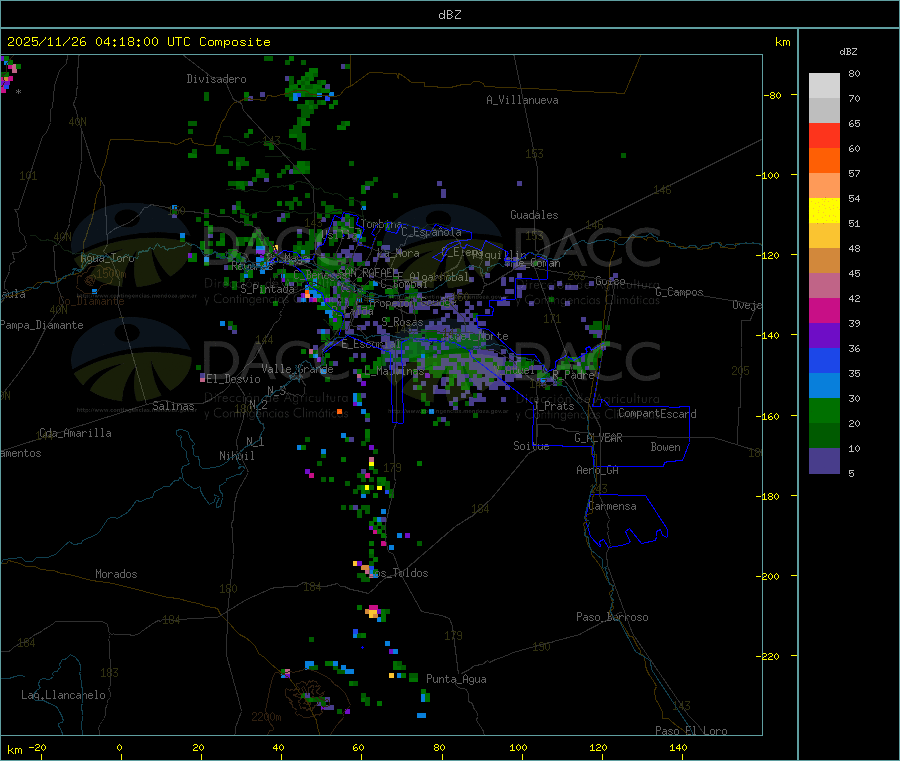Select the 'Paso_Barroso' place label
Screen dimensions: 900x761
612,617
